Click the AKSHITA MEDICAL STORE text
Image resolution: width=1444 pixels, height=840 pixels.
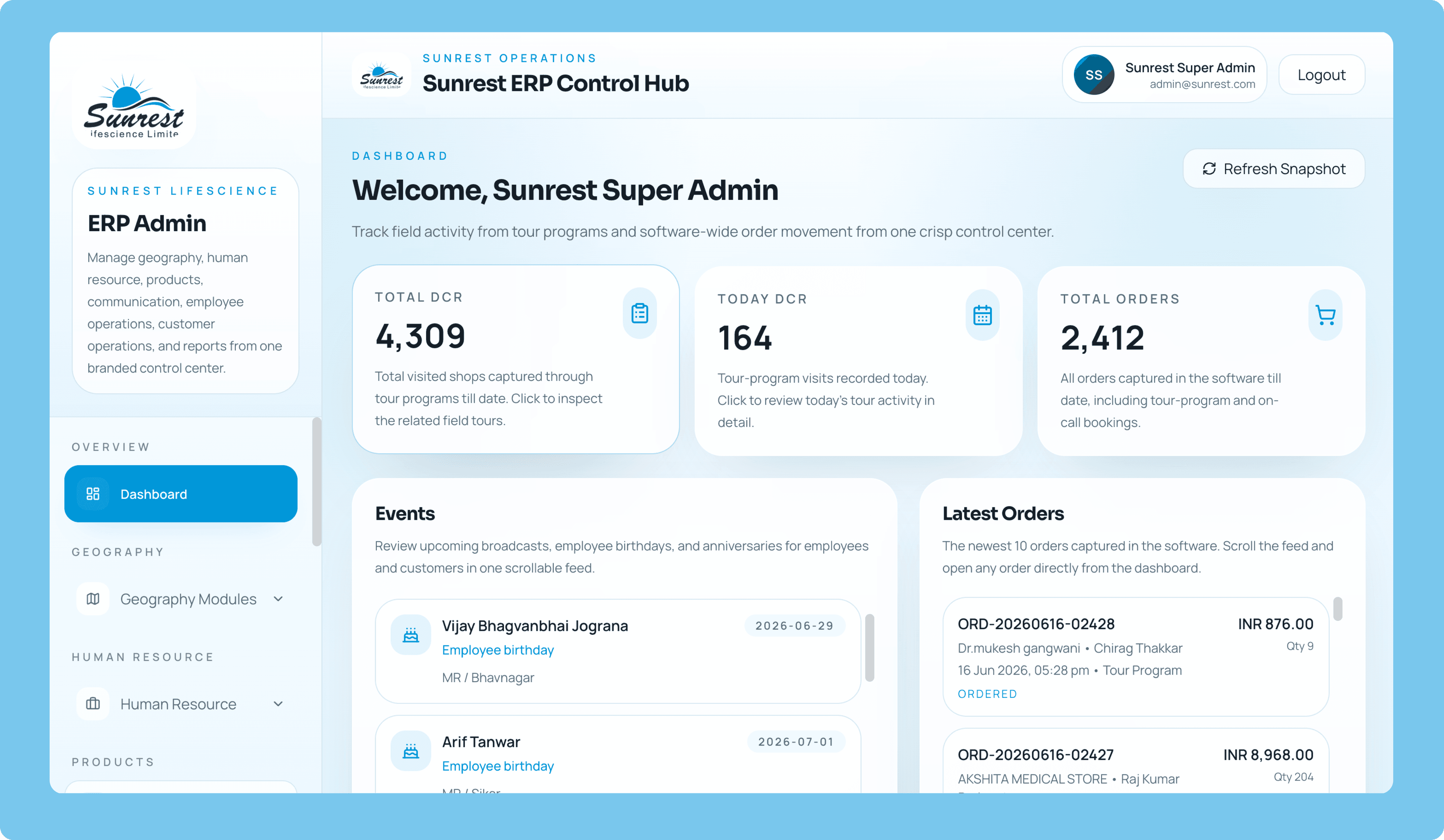point(1032,779)
